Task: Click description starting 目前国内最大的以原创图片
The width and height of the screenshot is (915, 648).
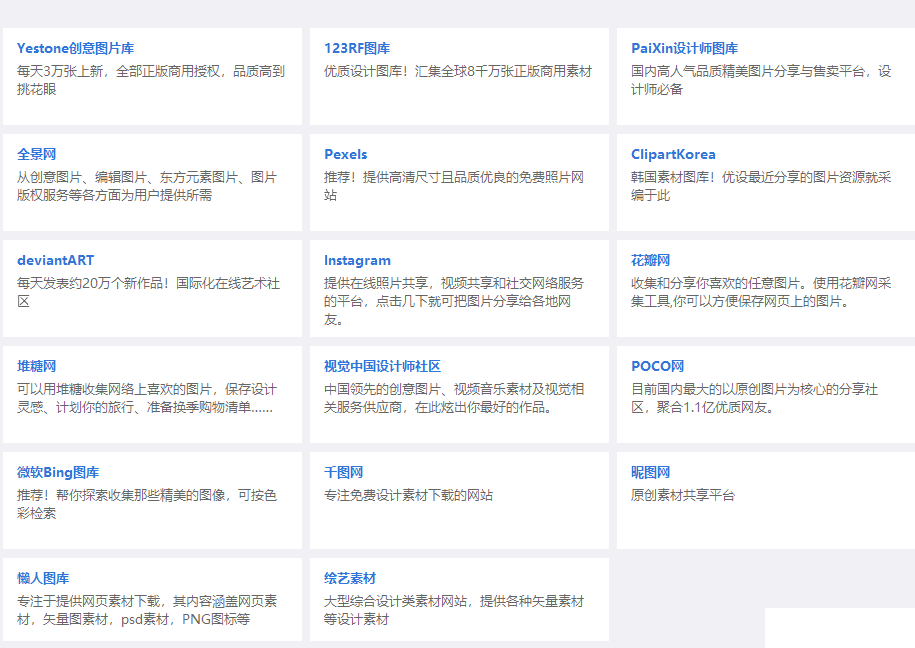Action: tap(755, 398)
